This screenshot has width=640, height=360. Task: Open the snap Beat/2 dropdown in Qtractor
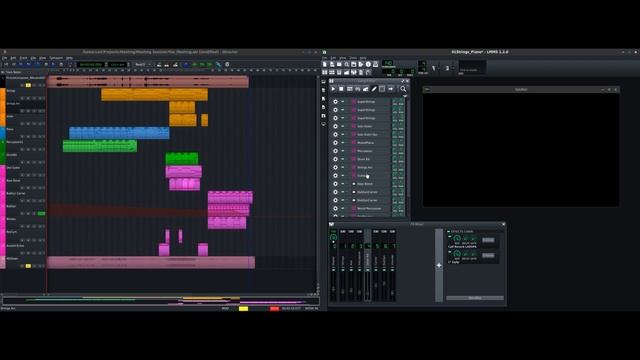pos(143,64)
